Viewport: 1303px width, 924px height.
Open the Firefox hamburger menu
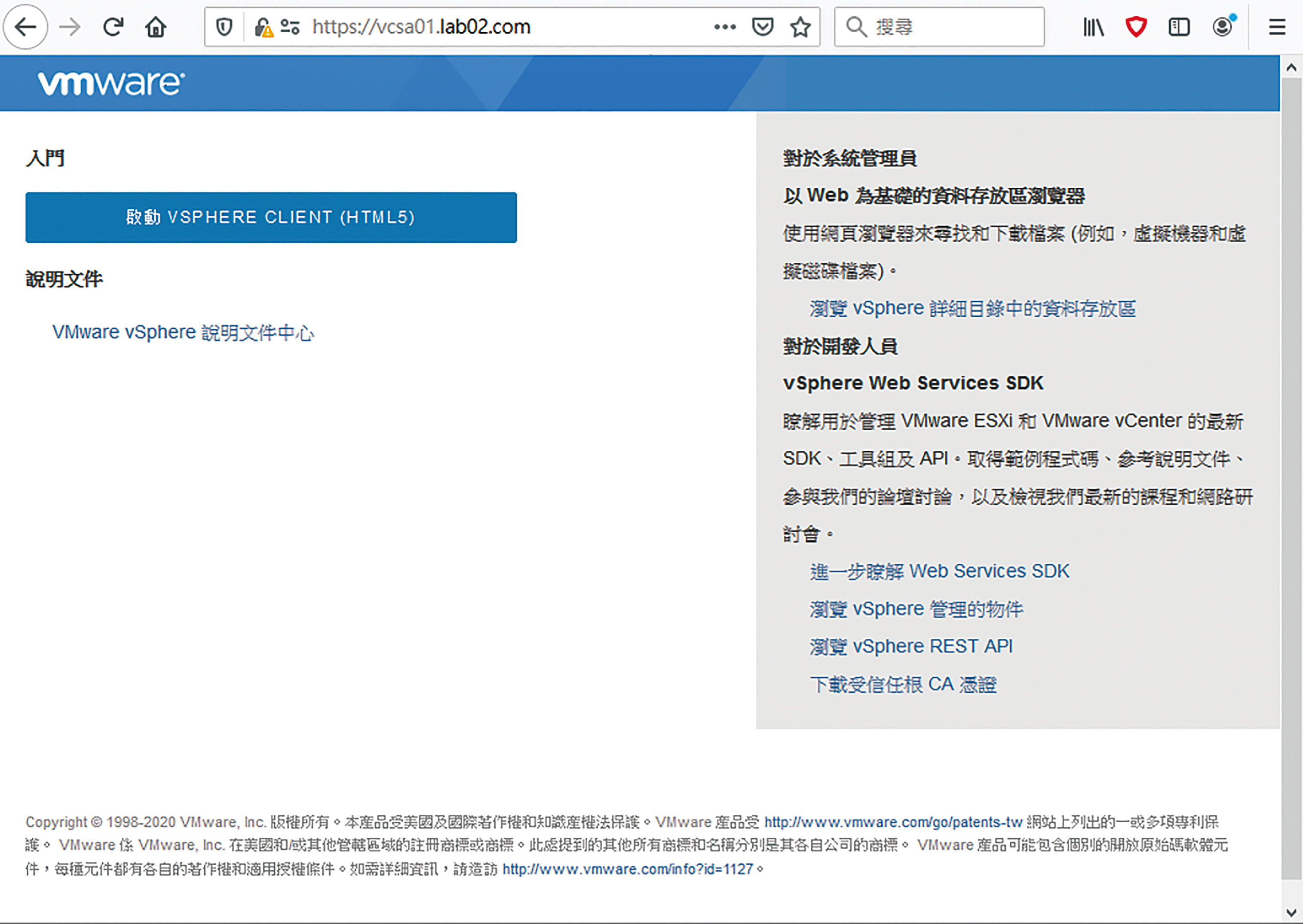coord(1277,27)
